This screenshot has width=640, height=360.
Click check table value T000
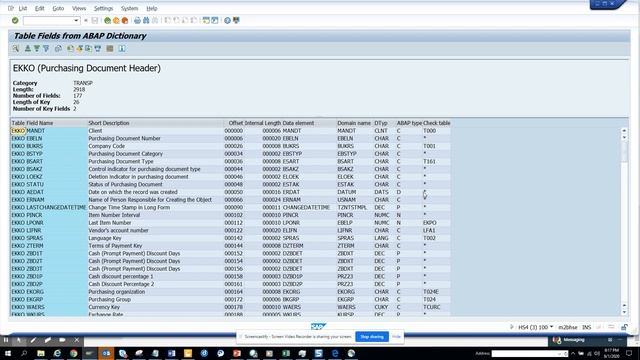(429, 131)
